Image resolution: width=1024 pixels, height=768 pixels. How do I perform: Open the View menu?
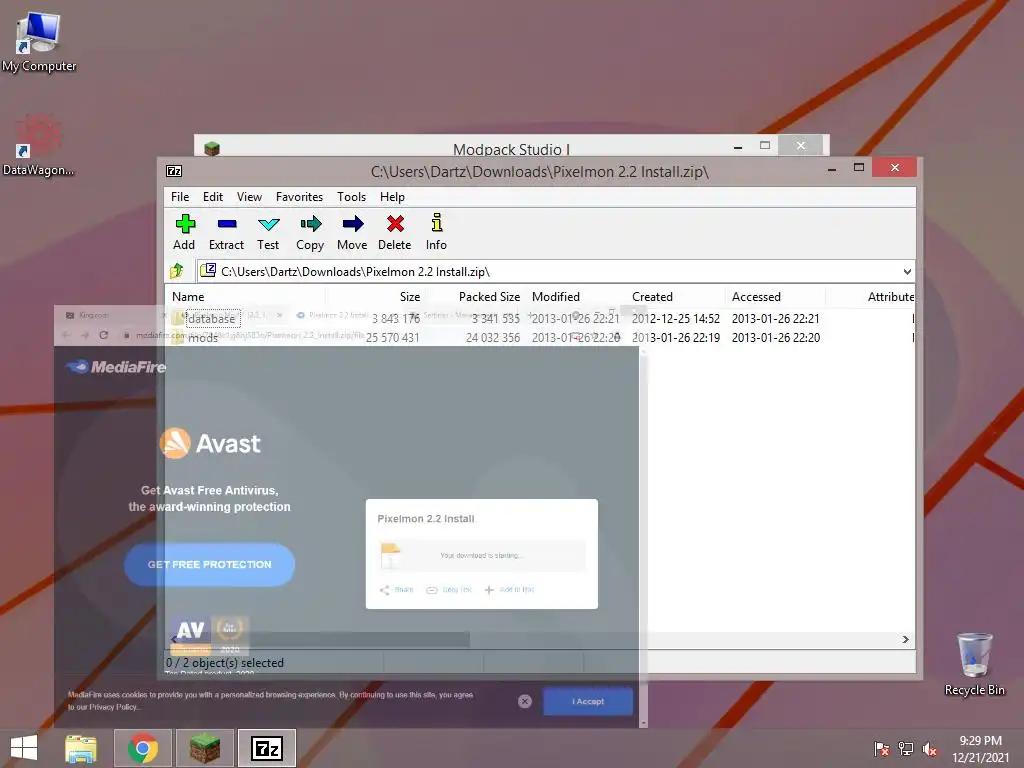(x=249, y=197)
